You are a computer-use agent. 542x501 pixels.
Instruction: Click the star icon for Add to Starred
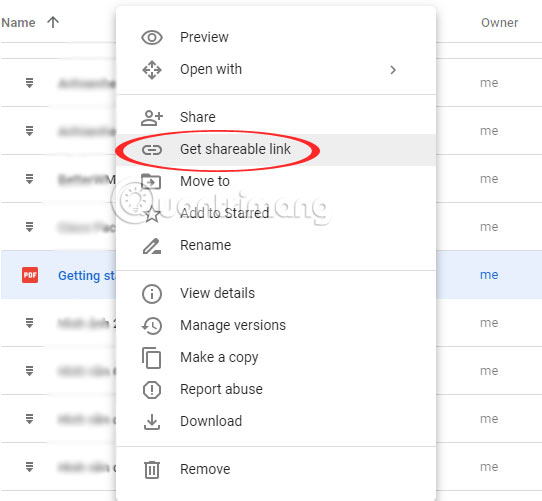[152, 214]
